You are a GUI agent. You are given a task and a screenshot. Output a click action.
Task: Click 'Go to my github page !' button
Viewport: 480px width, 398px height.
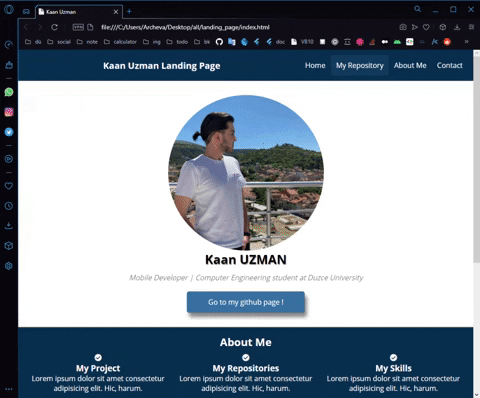[246, 302]
